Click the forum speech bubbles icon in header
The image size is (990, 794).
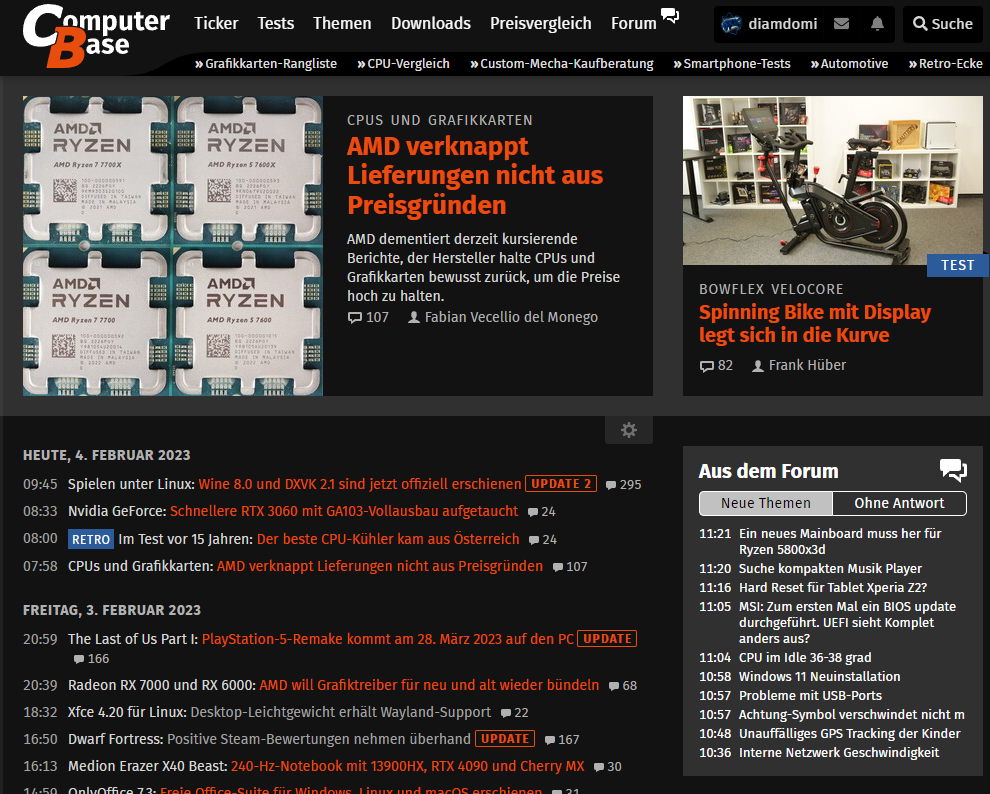(x=670, y=16)
